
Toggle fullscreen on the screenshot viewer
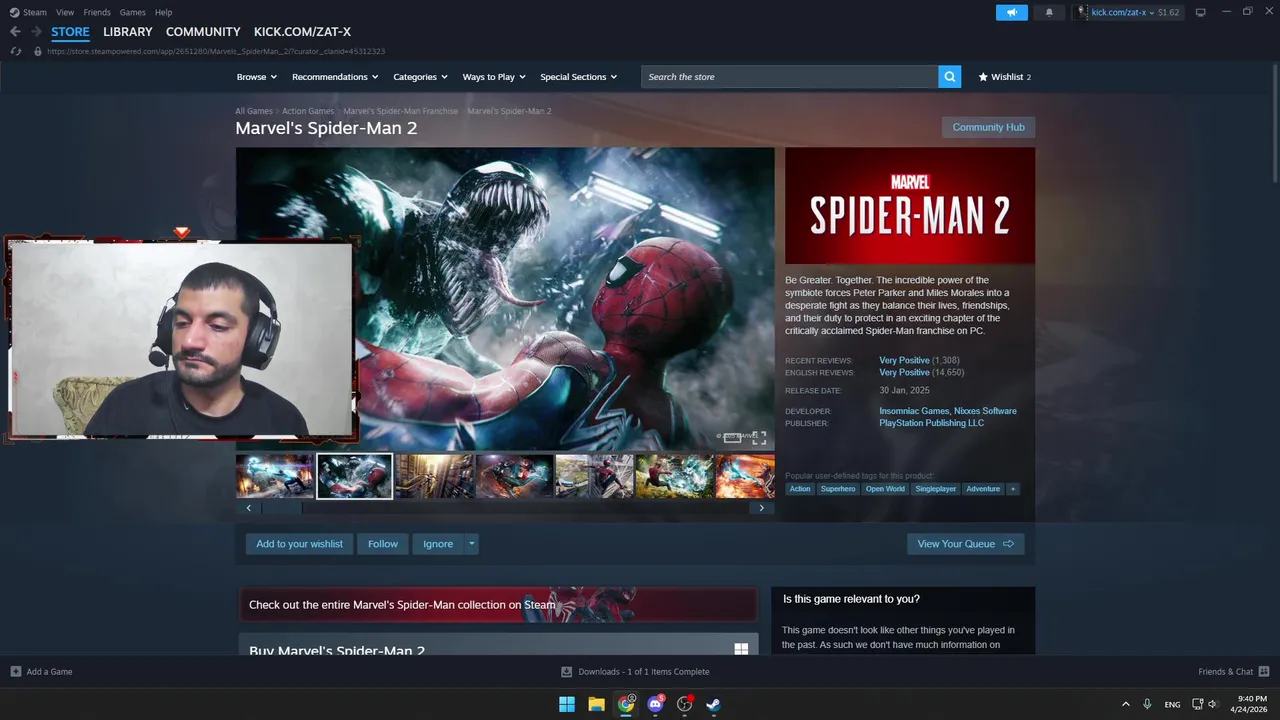point(759,438)
